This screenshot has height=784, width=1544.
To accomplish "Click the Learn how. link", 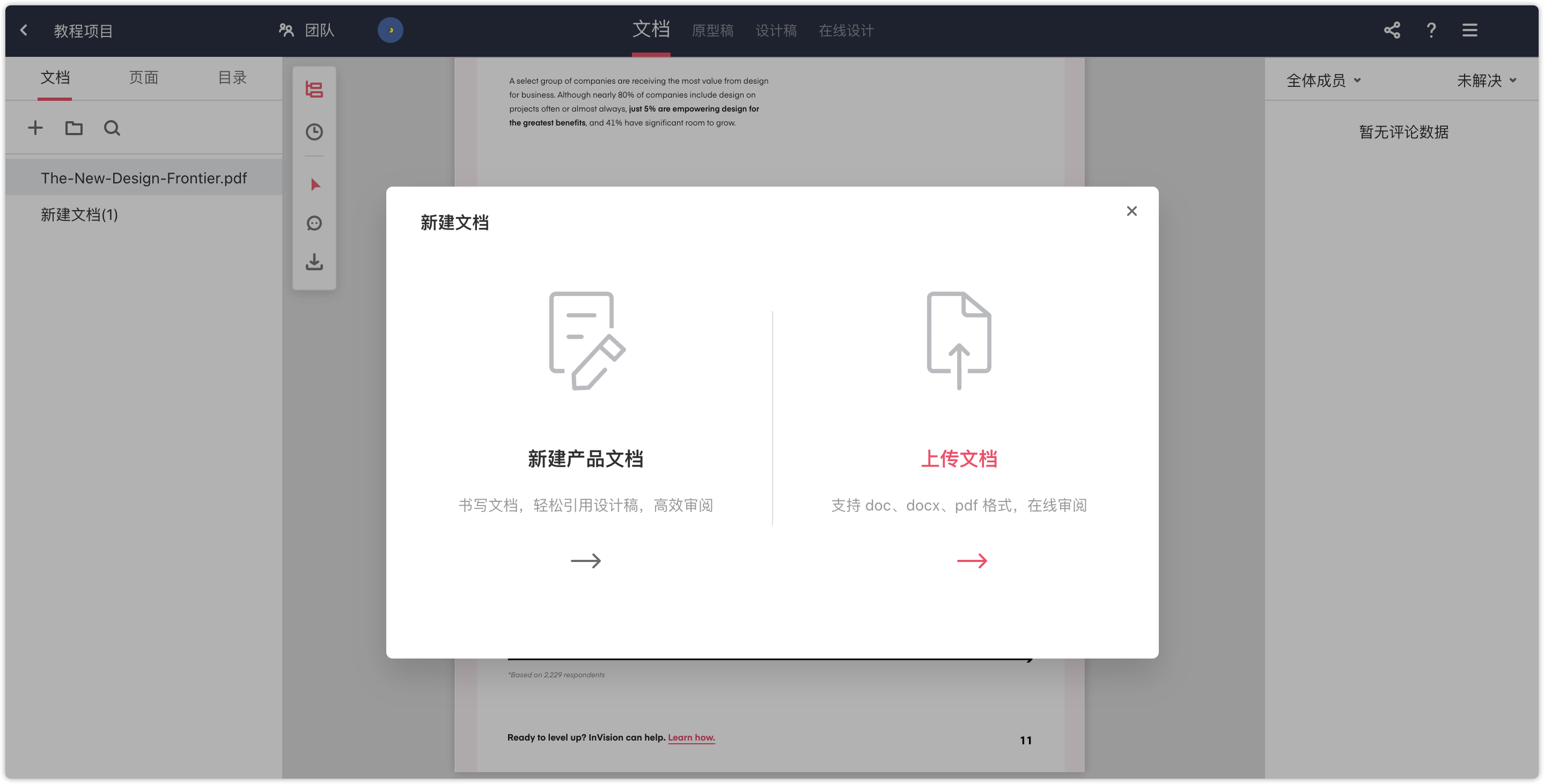I will tap(691, 737).
